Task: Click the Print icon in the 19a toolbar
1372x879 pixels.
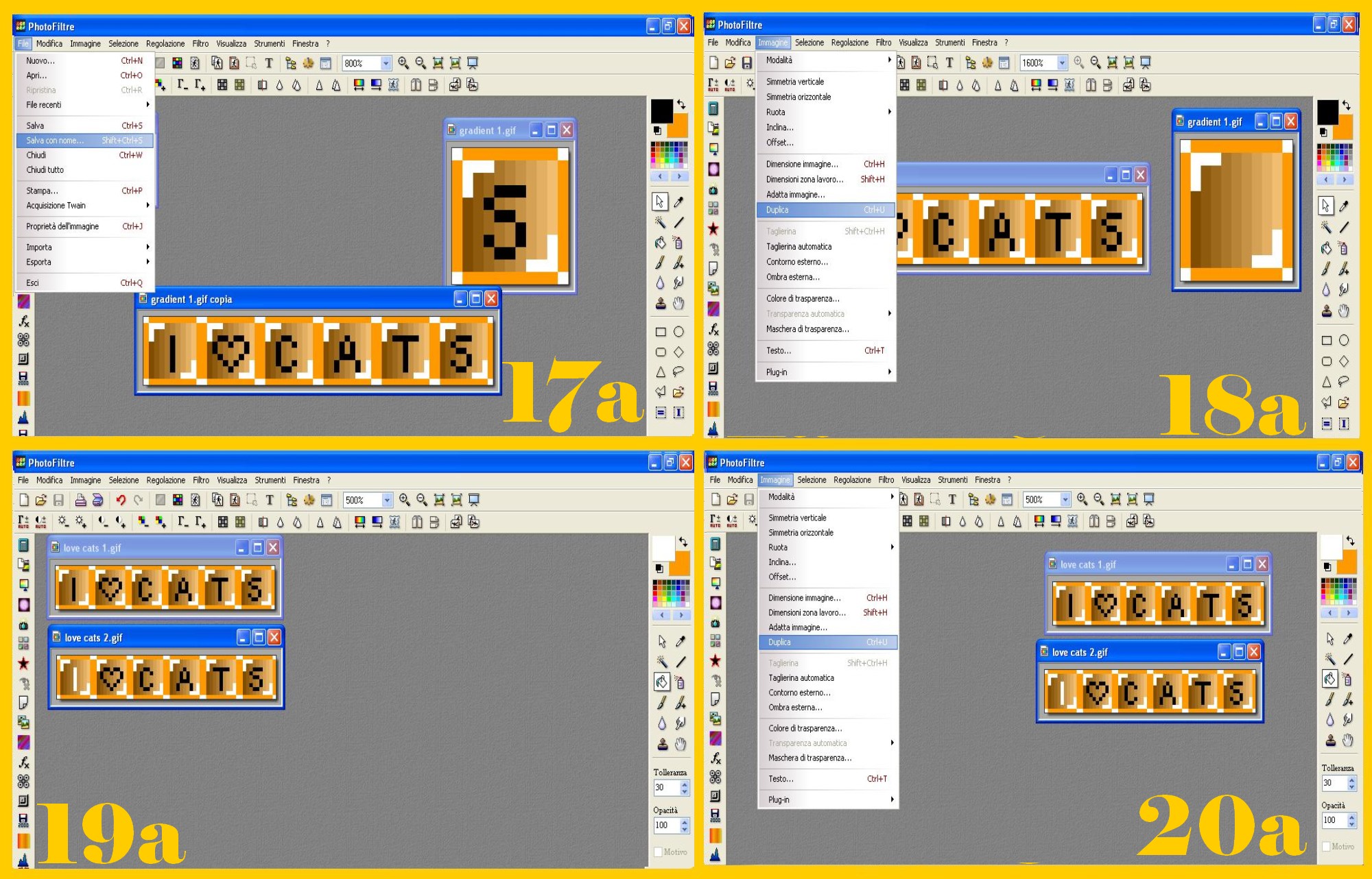Action: [x=80, y=500]
